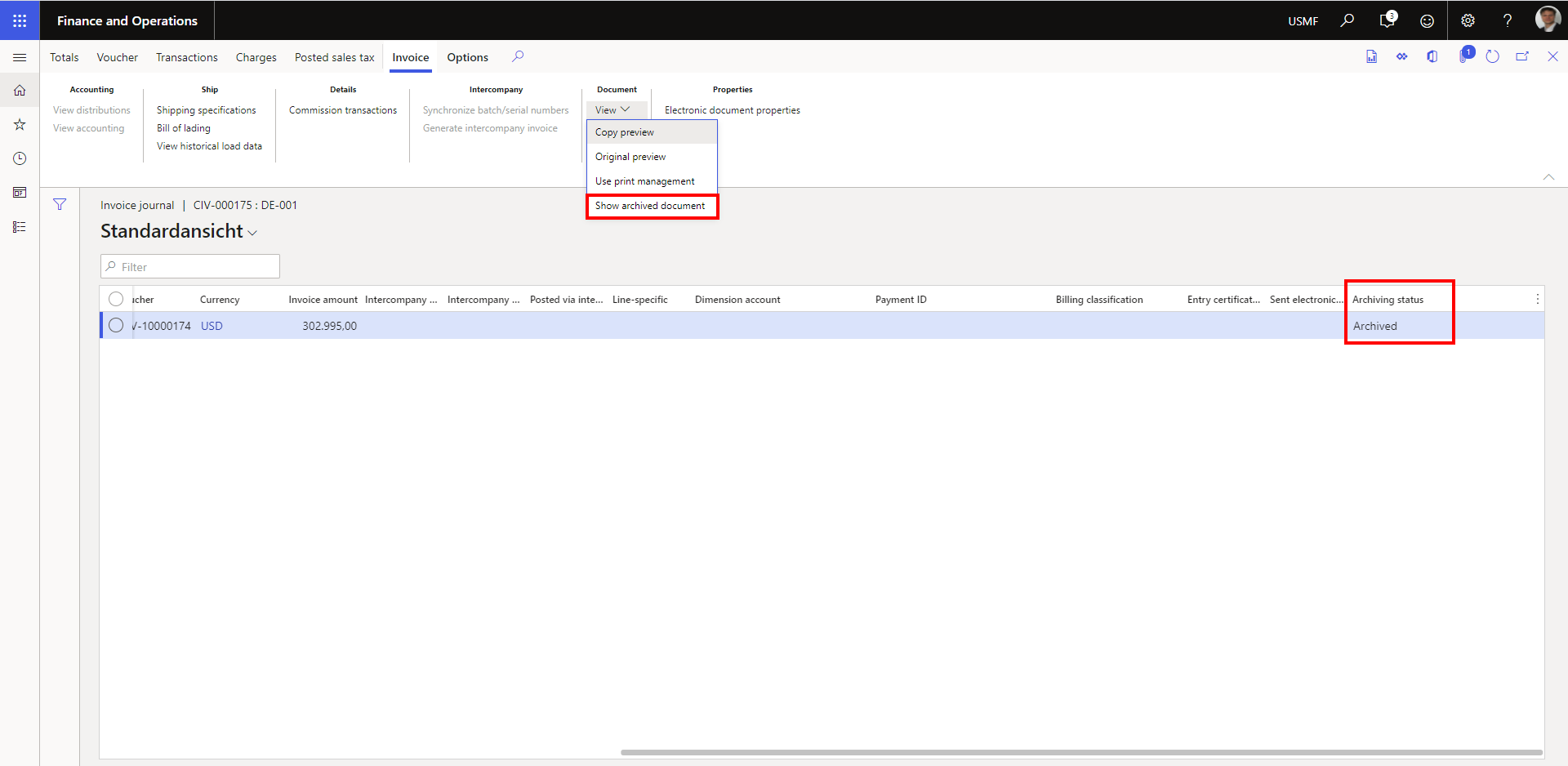Go to the Home icon in sidebar
This screenshot has height=766, width=1568.
click(20, 91)
